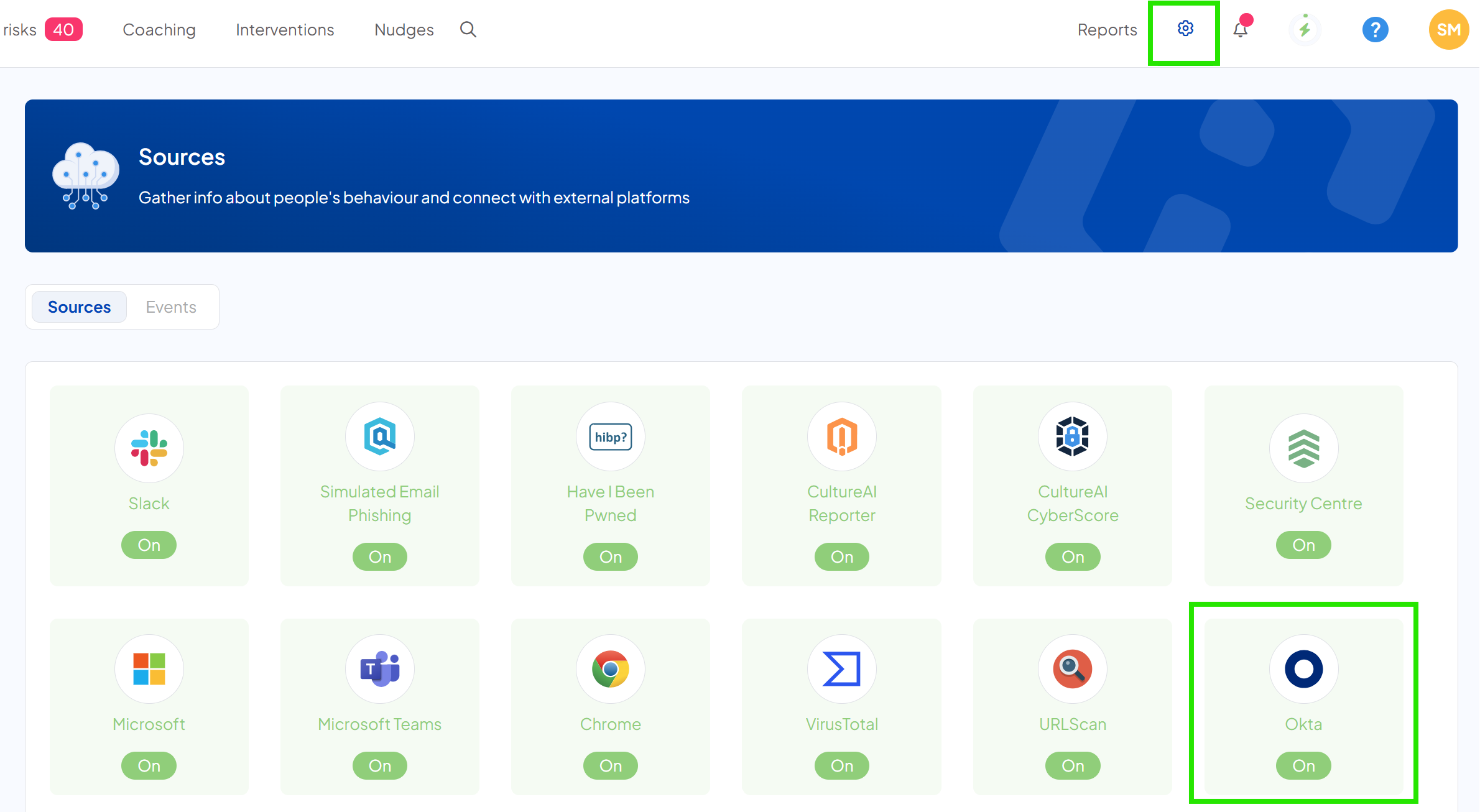Click the Chrome source icon
Viewport: 1480px width, 812px height.
[610, 669]
